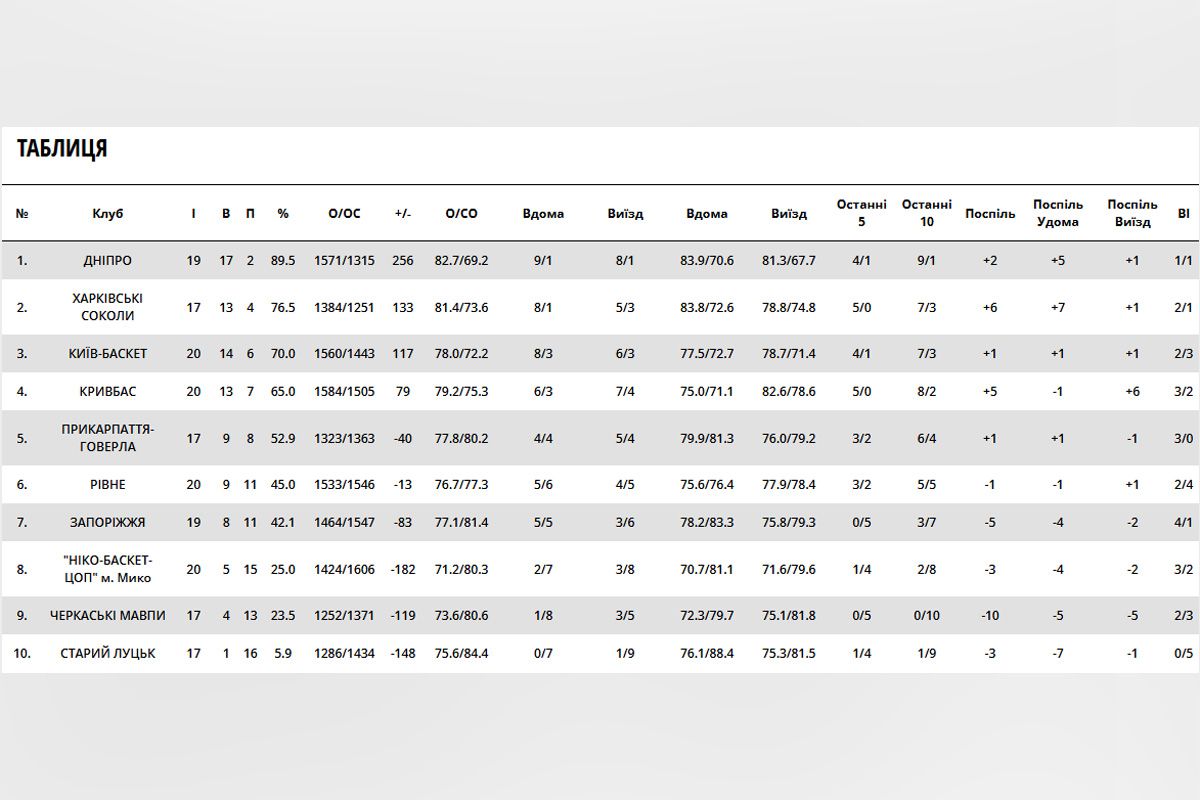Click the Клуб column header
Viewport: 1200px width, 800px height.
coord(107,214)
